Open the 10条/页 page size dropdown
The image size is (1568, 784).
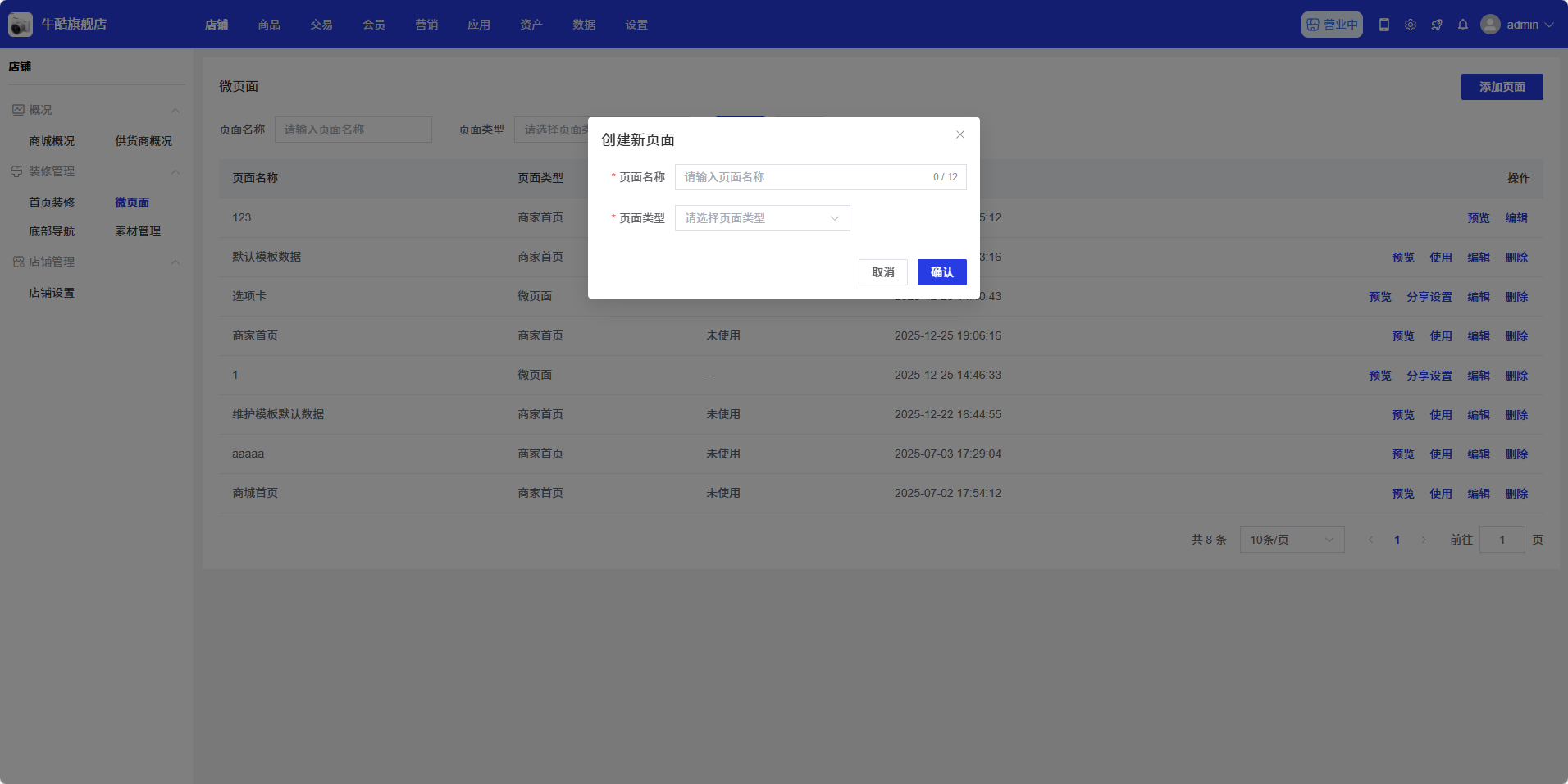(1292, 540)
